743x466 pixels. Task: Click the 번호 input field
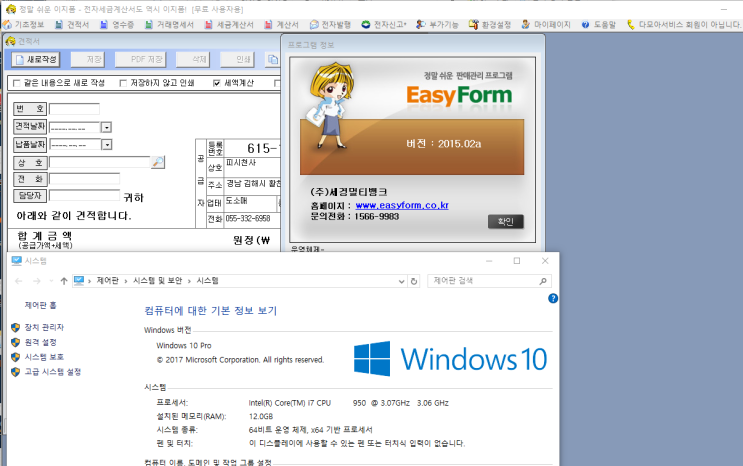(x=74, y=109)
